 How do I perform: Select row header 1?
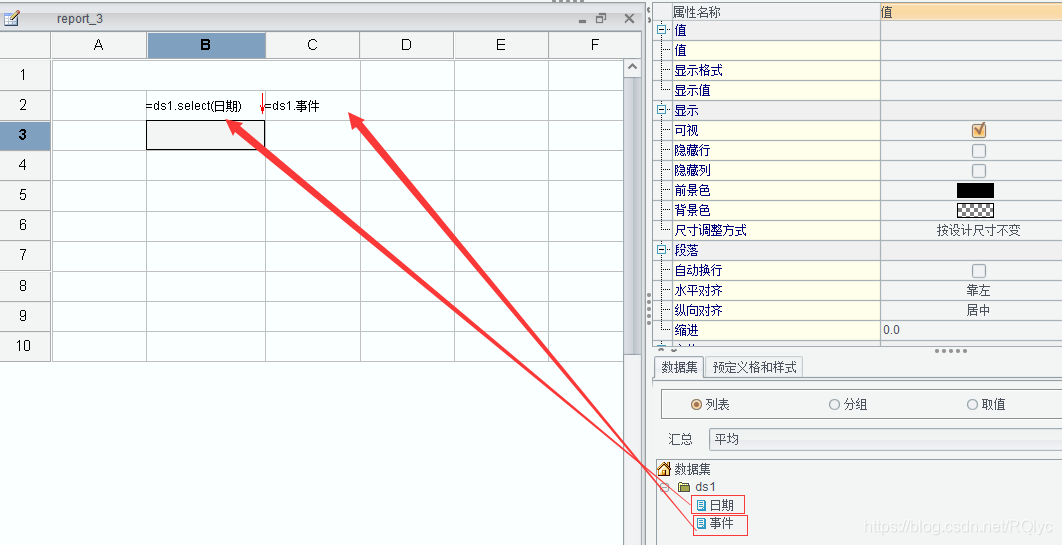pos(24,75)
